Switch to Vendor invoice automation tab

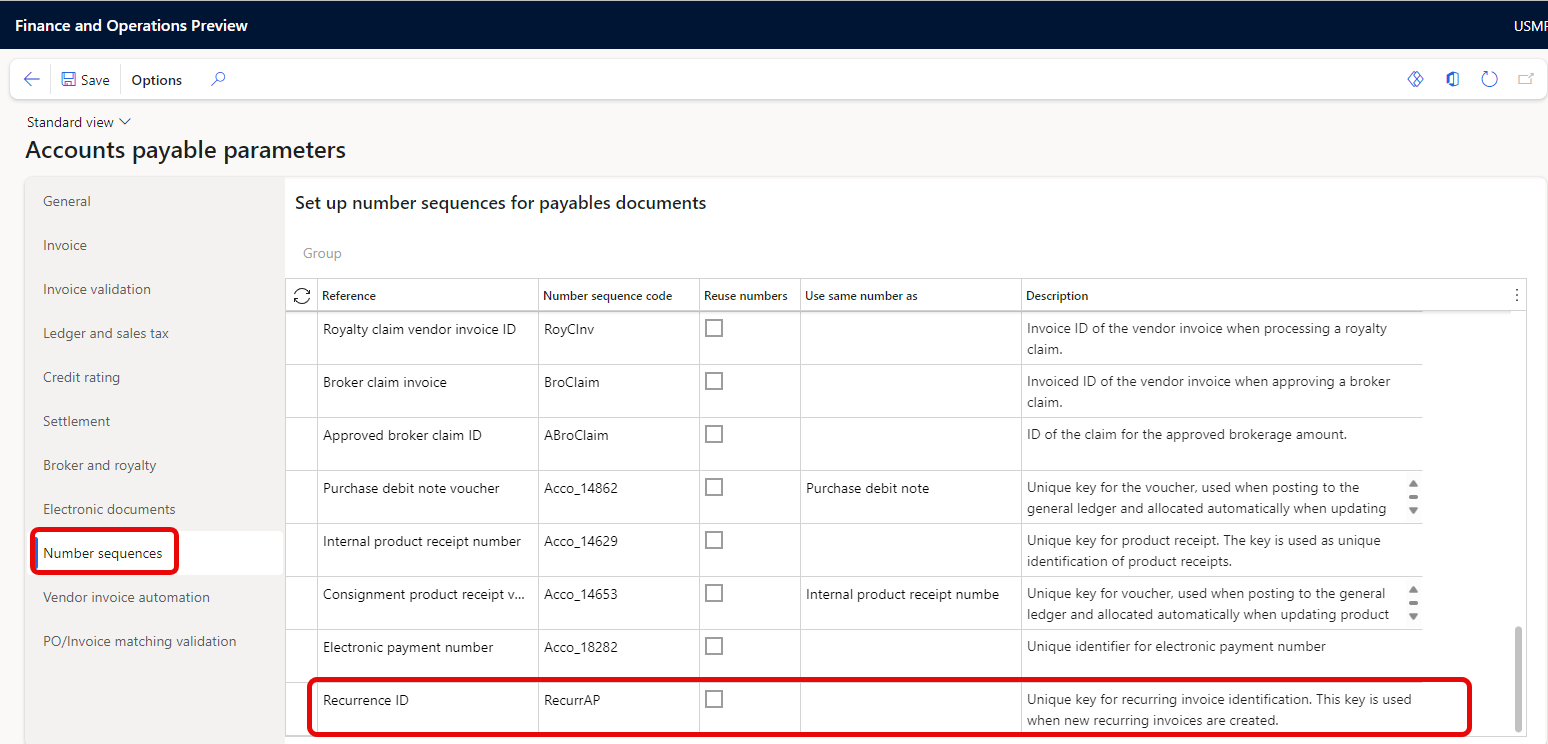[126, 597]
